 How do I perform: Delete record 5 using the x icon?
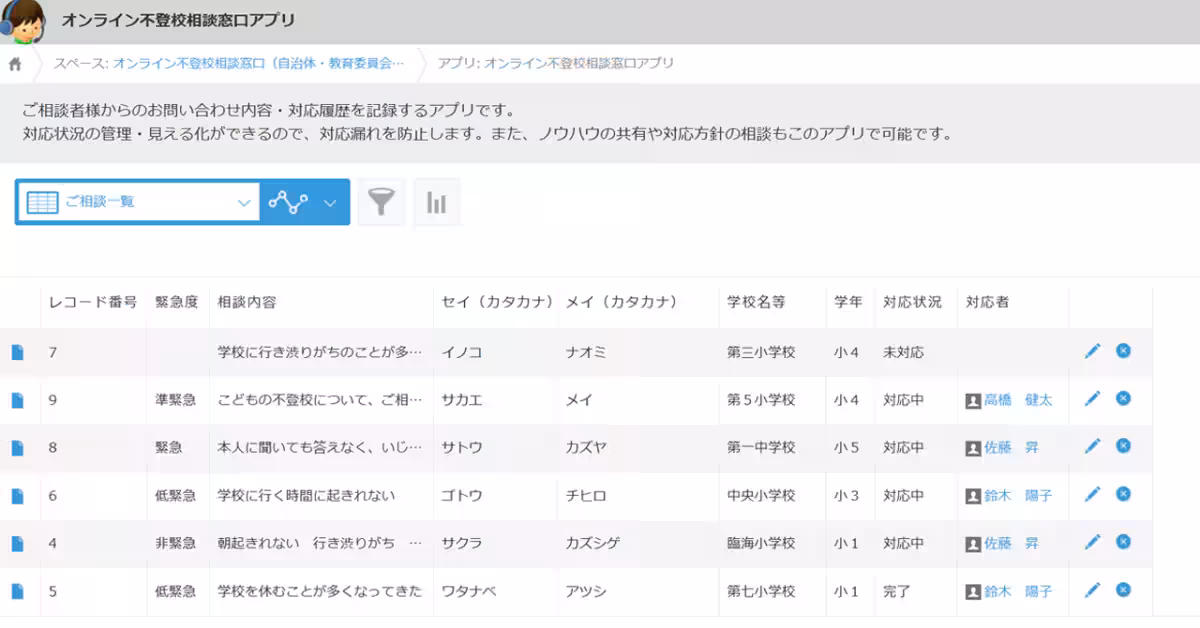(x=1122, y=591)
